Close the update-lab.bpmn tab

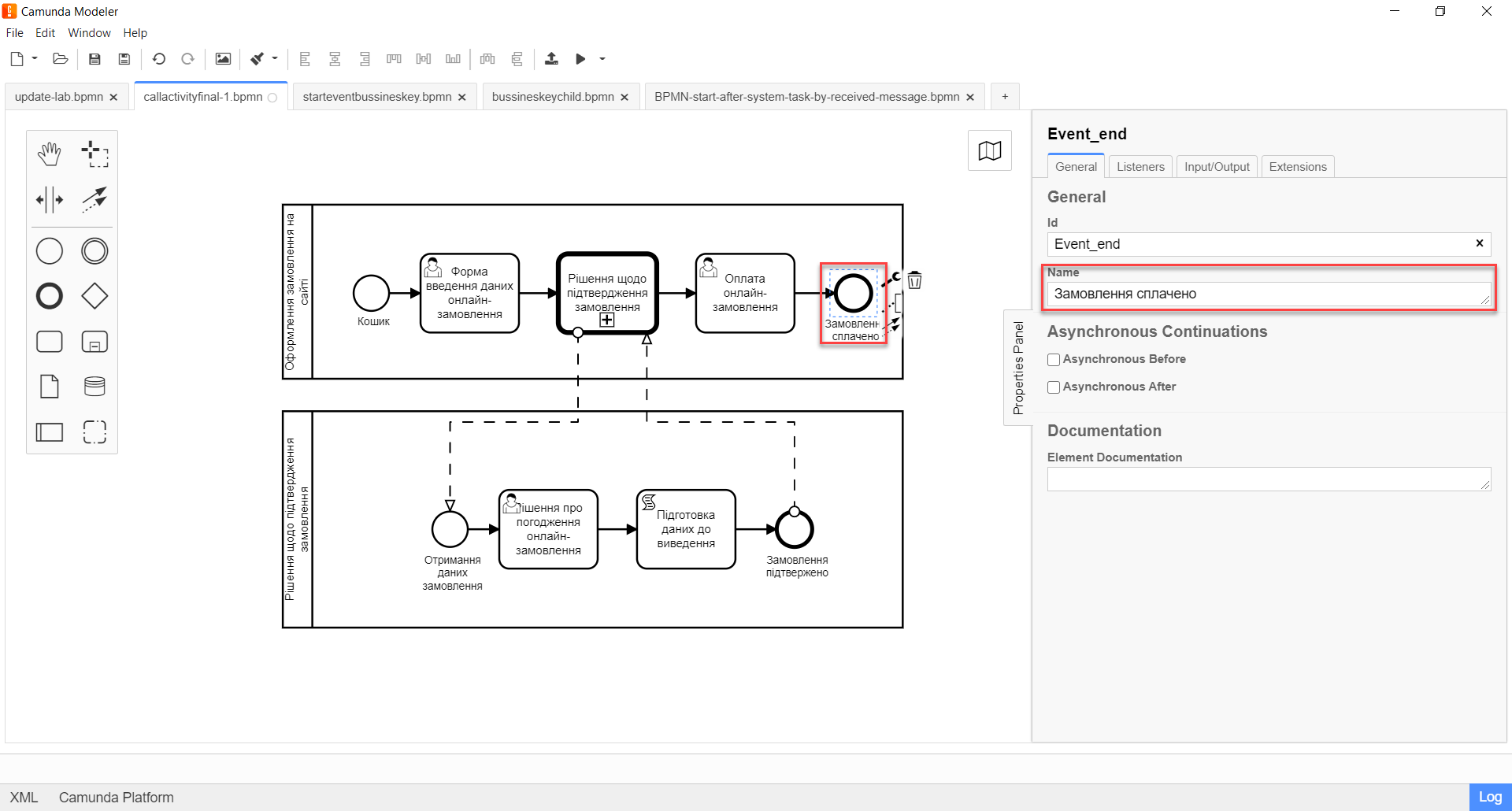[x=113, y=98]
